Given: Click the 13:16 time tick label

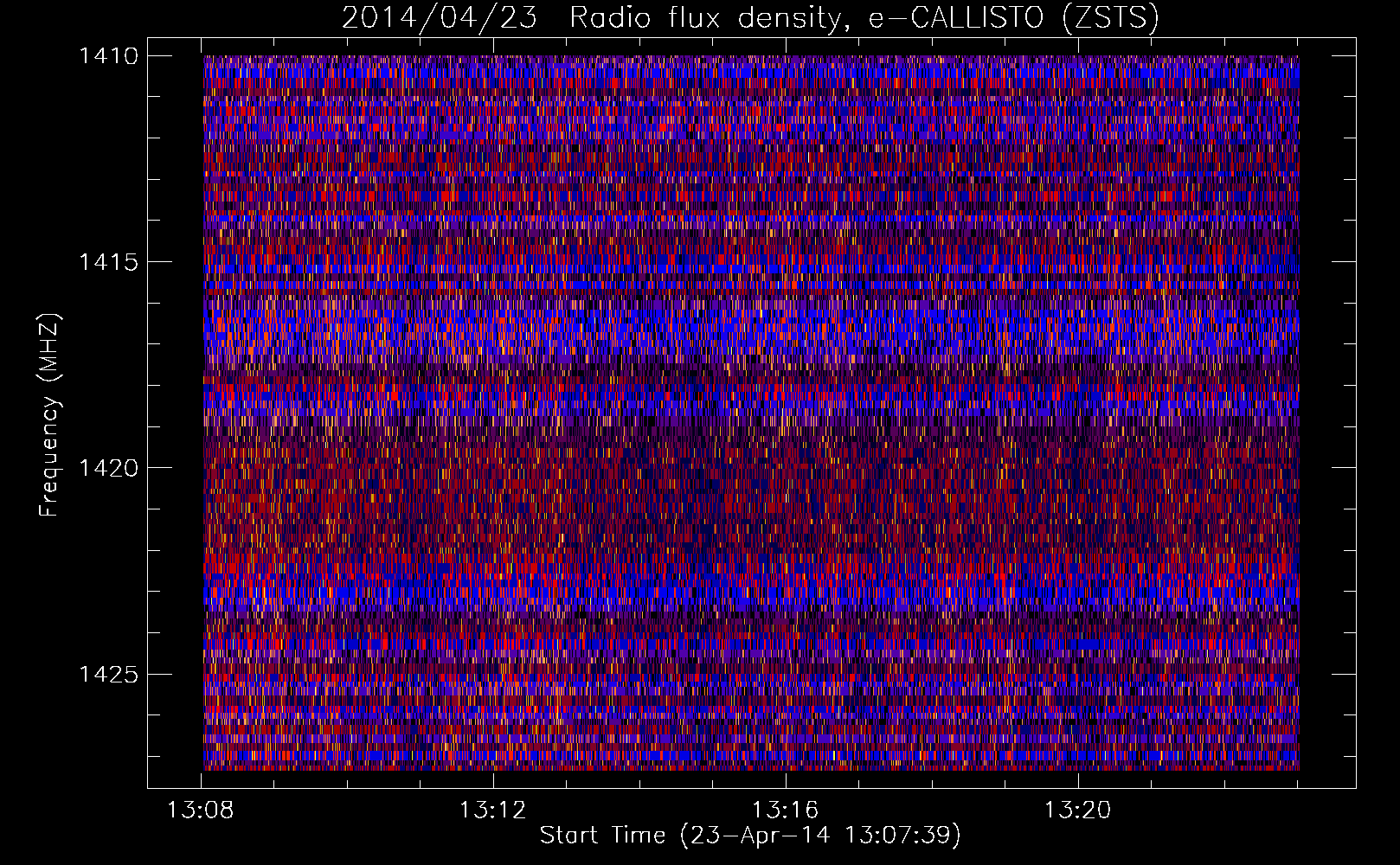Looking at the screenshot, I should click(x=786, y=810).
